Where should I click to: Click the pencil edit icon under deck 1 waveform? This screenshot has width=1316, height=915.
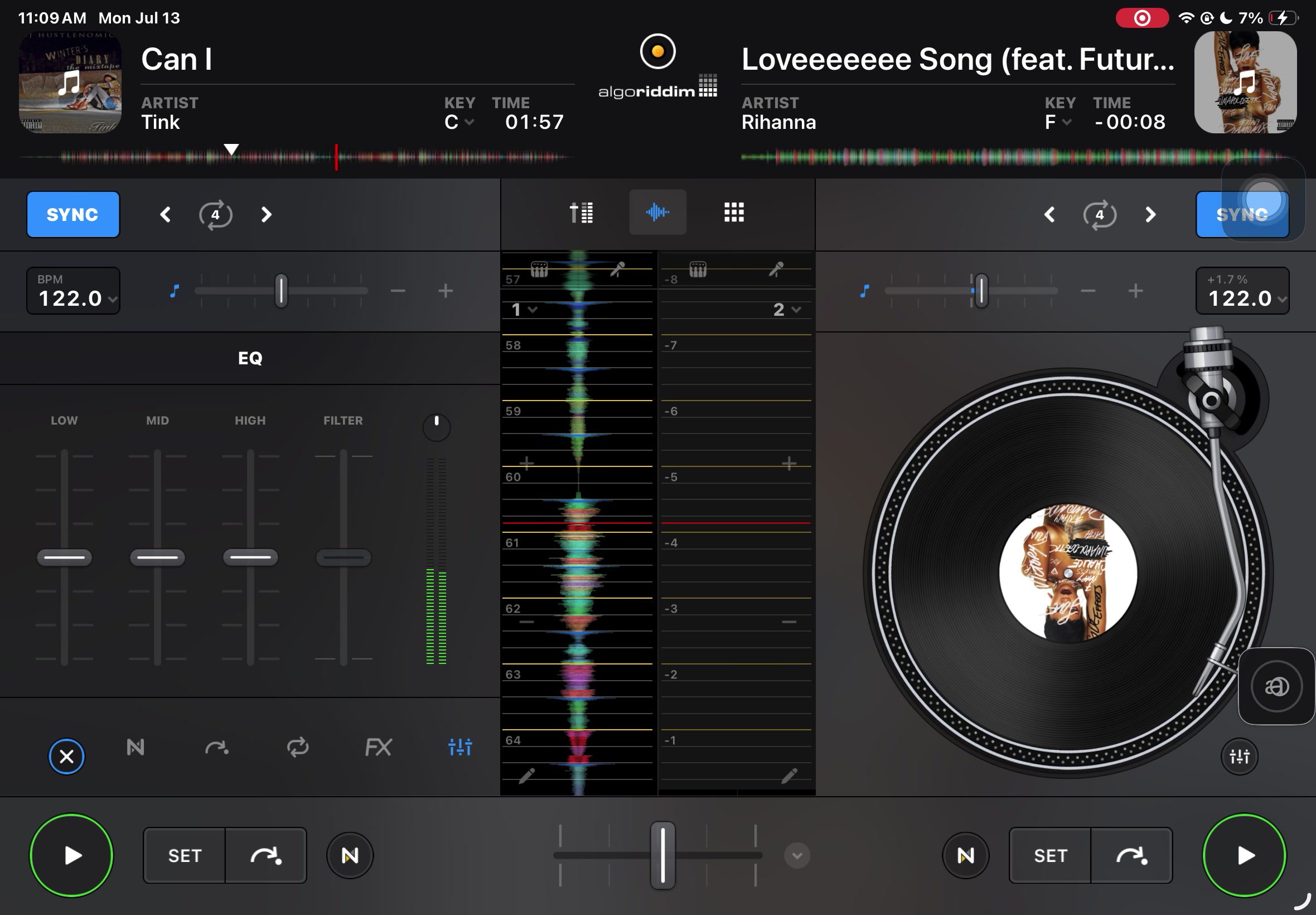(526, 776)
